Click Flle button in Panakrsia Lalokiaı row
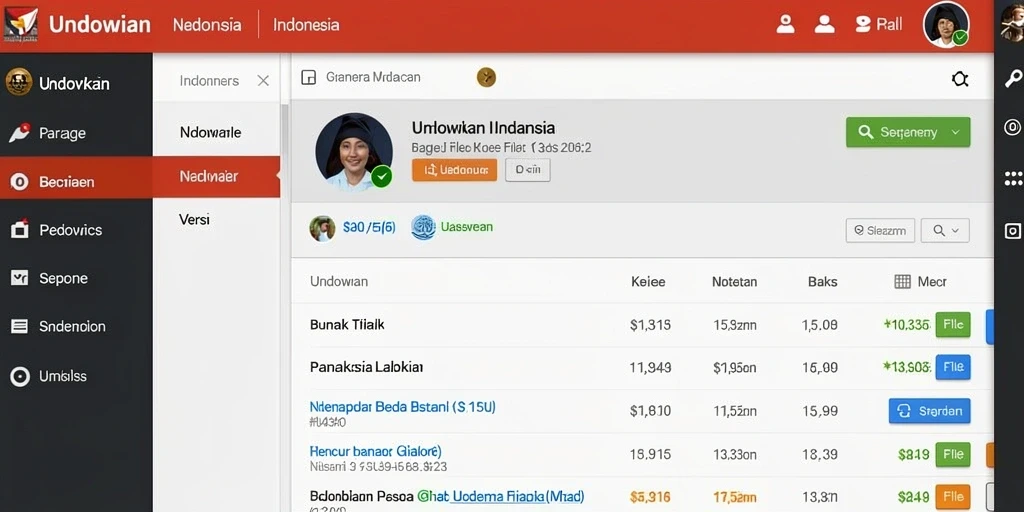This screenshot has height=512, width=1024. [953, 368]
